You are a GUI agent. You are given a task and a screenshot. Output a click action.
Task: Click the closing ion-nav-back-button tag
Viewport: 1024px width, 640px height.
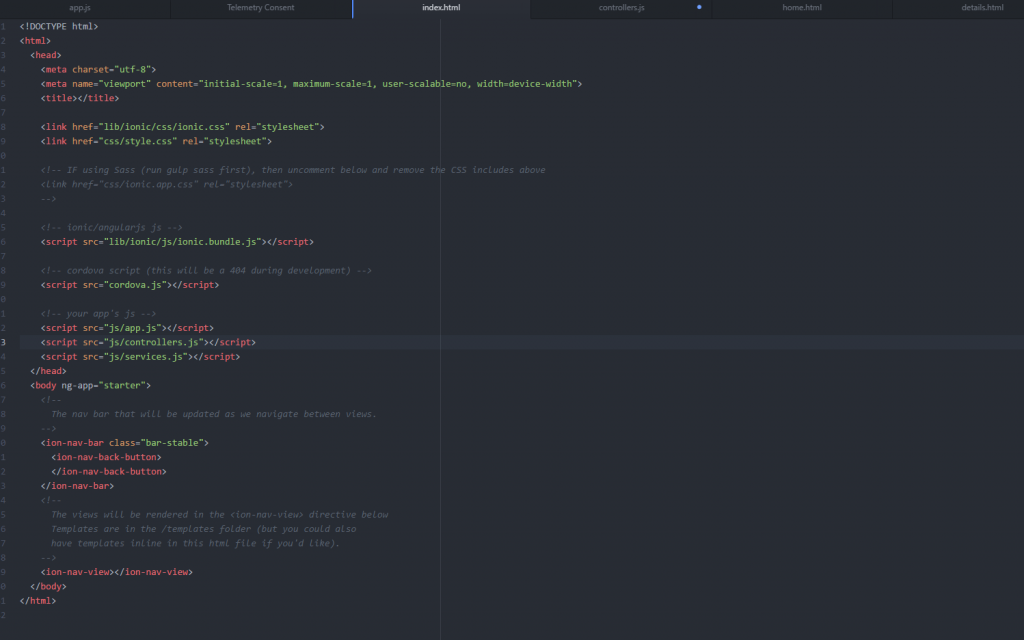109,472
